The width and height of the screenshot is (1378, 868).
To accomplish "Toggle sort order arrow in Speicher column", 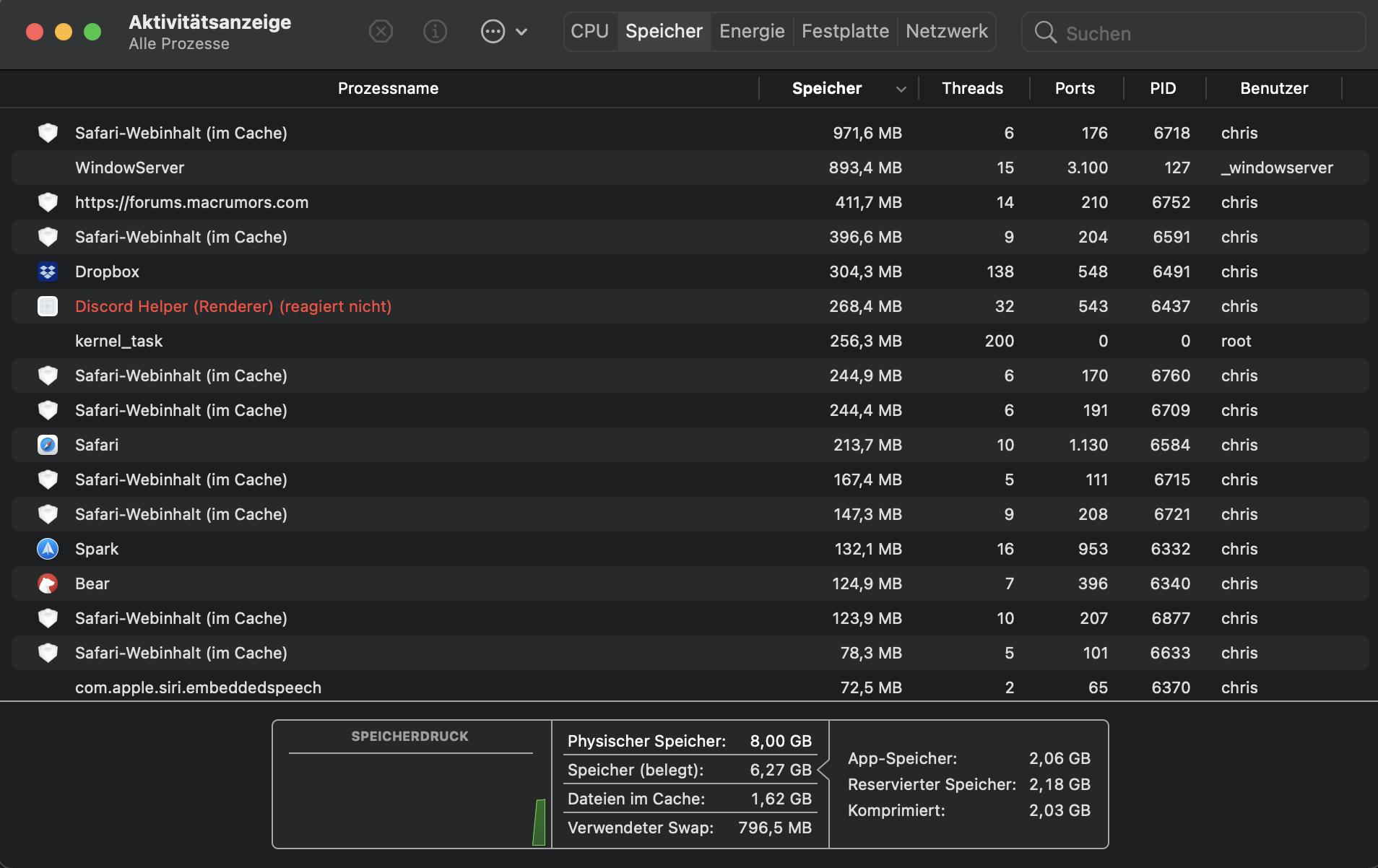I will tap(901, 89).
